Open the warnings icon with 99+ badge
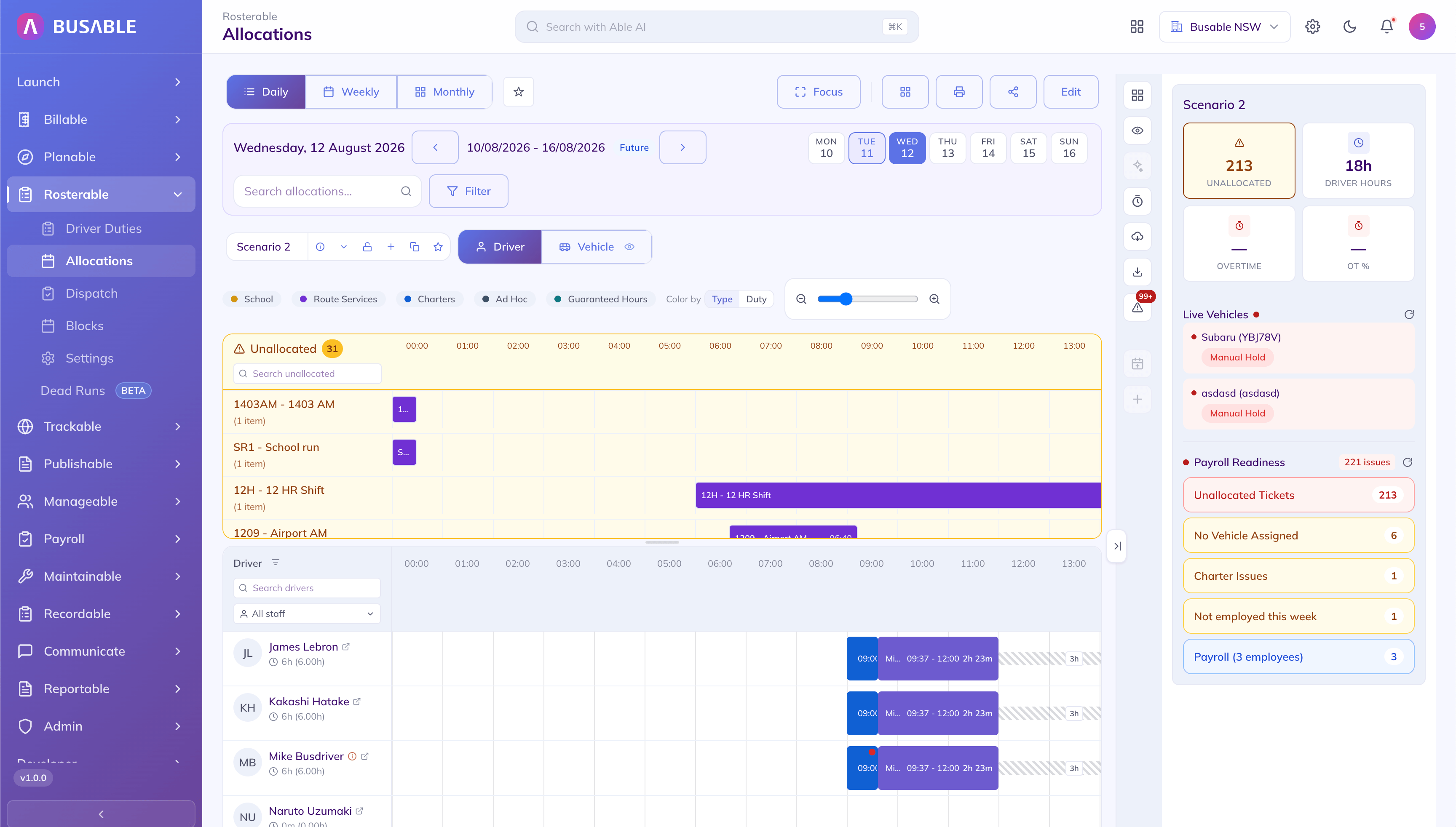 tap(1137, 307)
